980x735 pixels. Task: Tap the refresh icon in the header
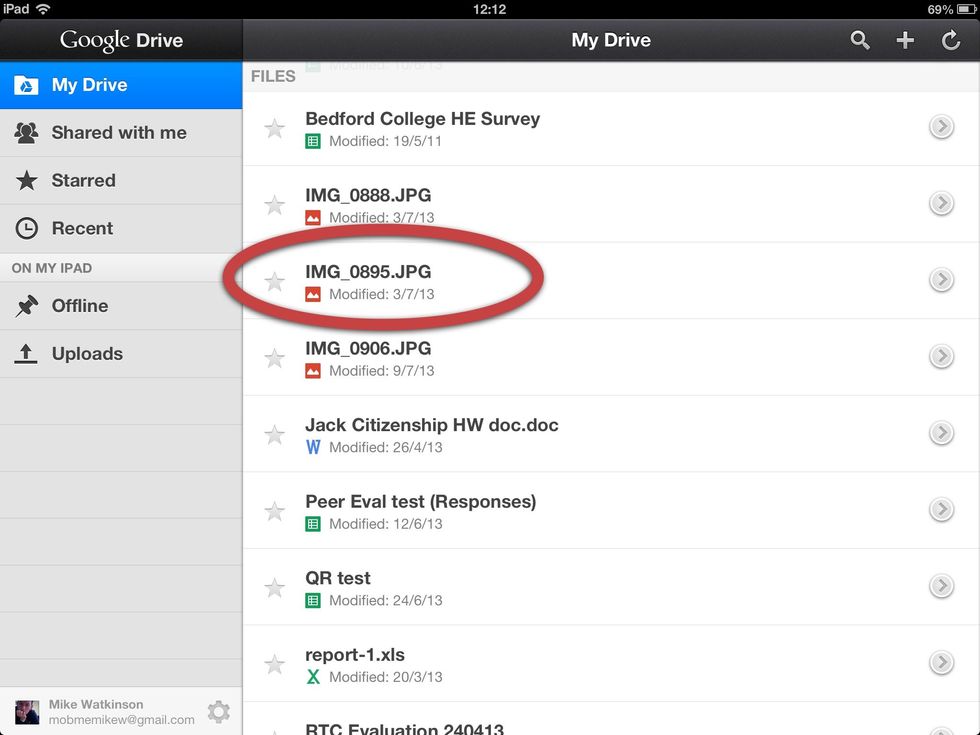[951, 40]
